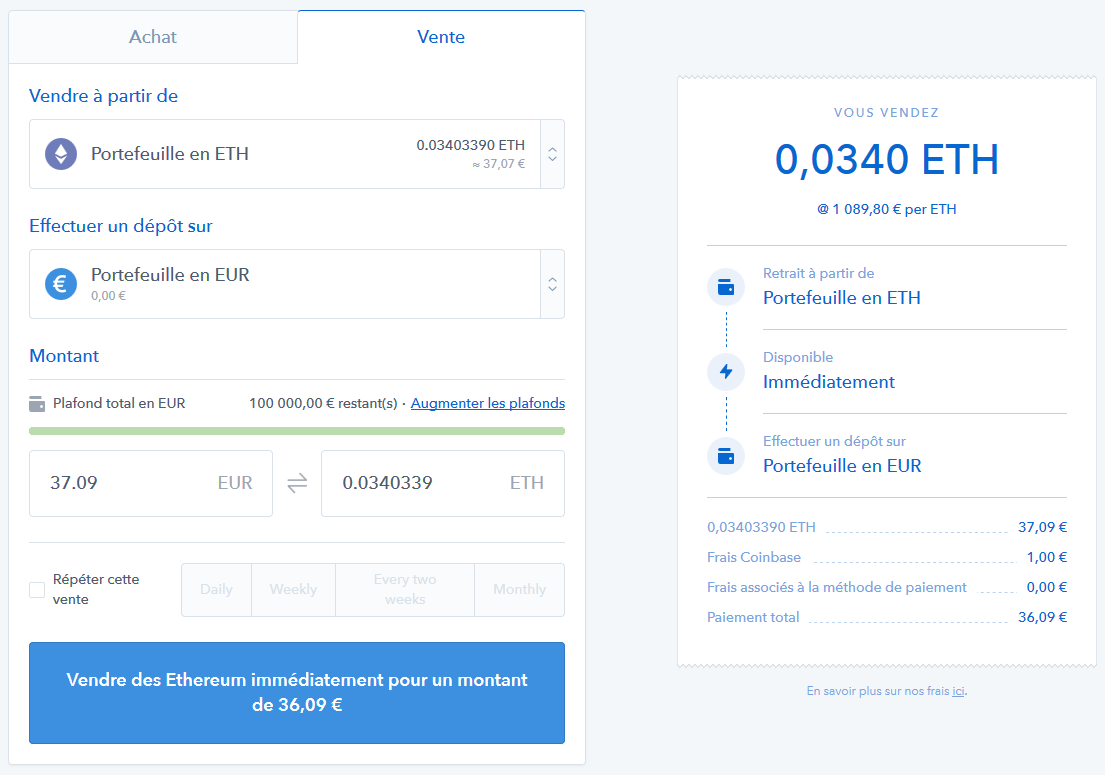The image size is (1105, 775).
Task: Click the swap arrows icon between amount fields
Action: [x=297, y=483]
